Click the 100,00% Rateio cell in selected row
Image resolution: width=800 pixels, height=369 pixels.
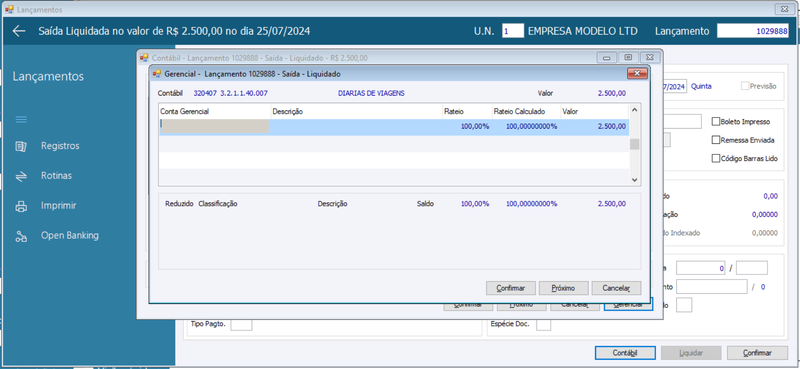[x=475, y=126]
